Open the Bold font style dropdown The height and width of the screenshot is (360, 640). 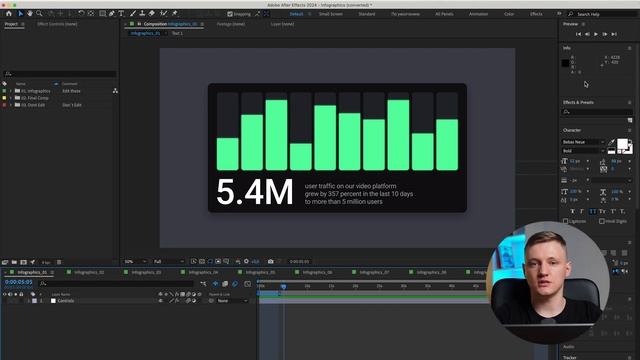pos(583,151)
